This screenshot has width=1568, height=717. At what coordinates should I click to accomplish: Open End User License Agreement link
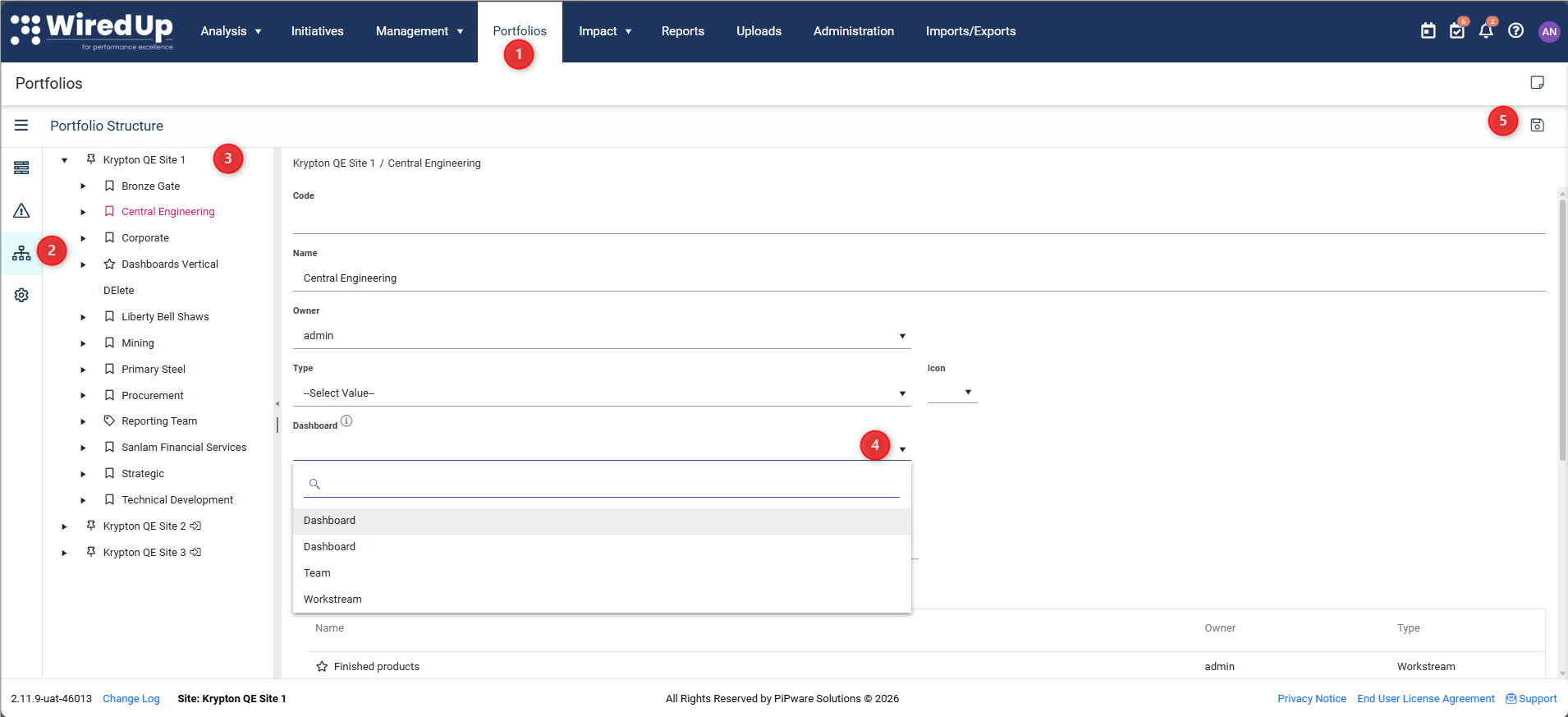tap(1426, 699)
